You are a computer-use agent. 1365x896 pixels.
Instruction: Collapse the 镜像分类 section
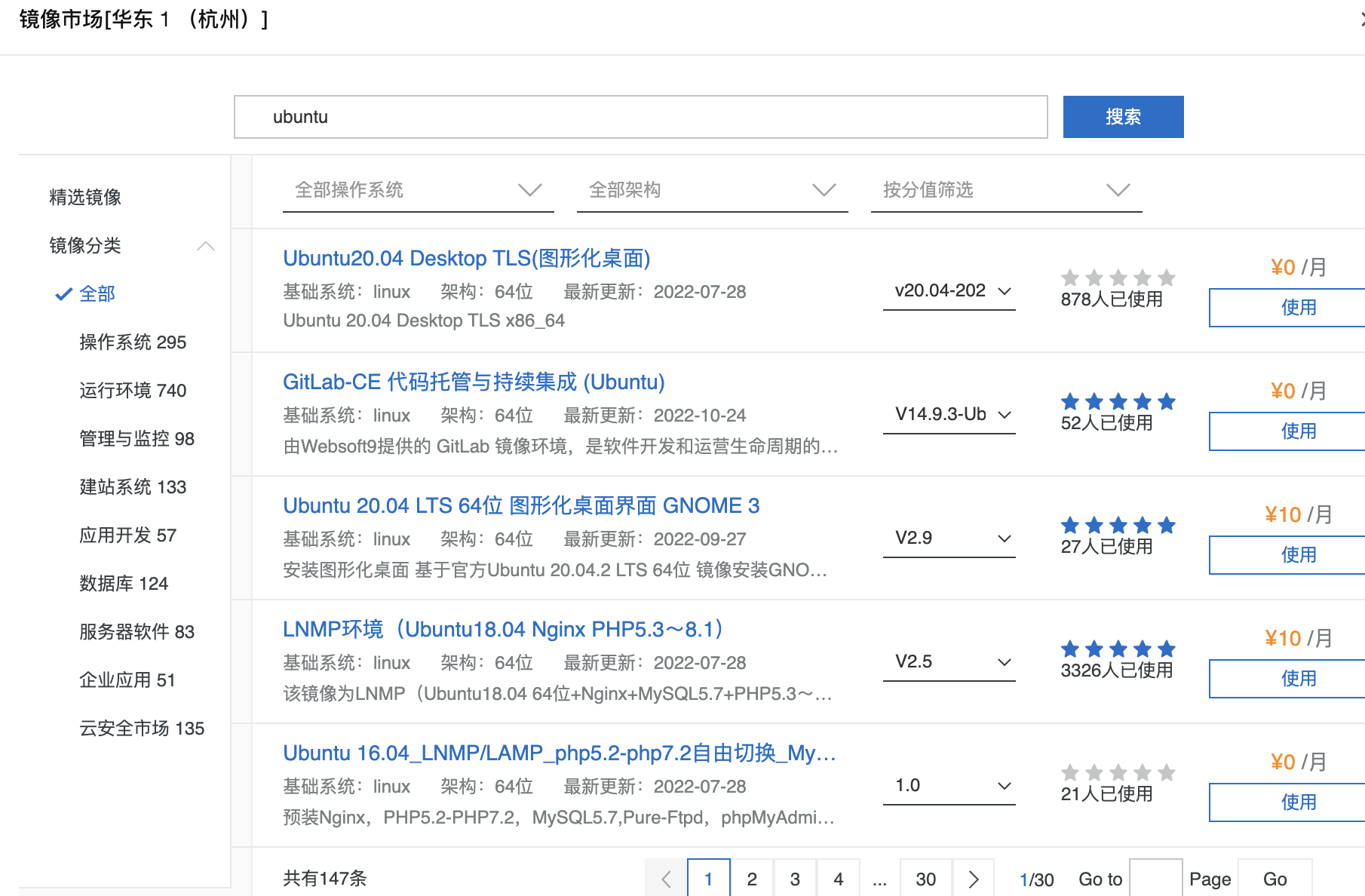205,246
